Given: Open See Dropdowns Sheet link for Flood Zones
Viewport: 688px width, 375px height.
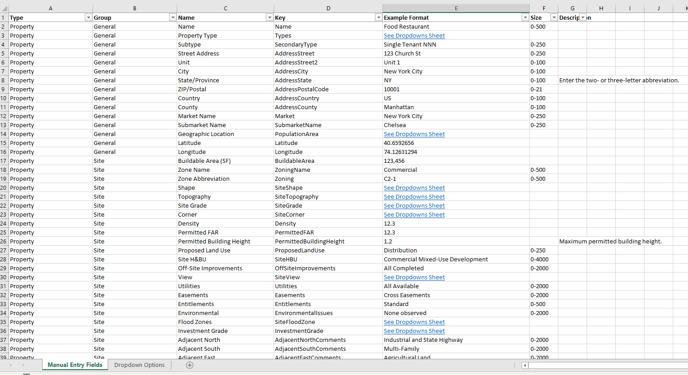Looking at the screenshot, I should (x=414, y=322).
